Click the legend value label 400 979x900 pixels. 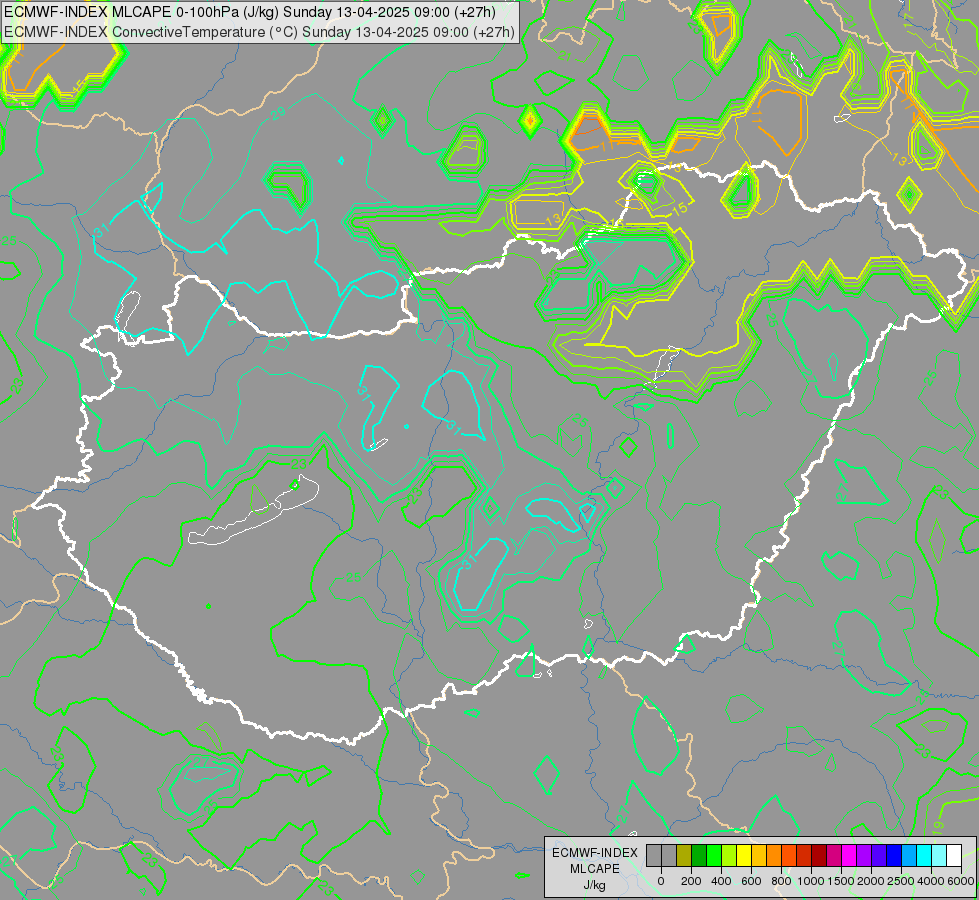click(x=721, y=881)
